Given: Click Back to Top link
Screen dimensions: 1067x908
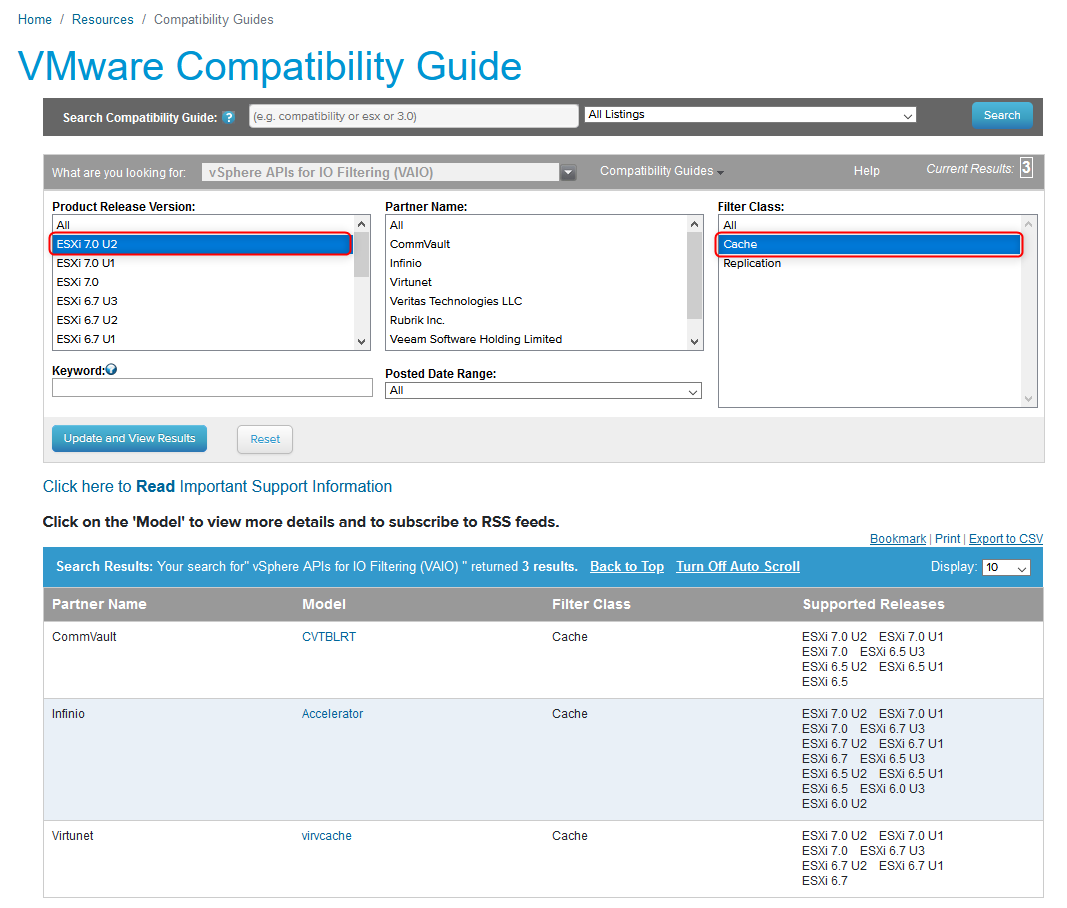Looking at the screenshot, I should (627, 566).
